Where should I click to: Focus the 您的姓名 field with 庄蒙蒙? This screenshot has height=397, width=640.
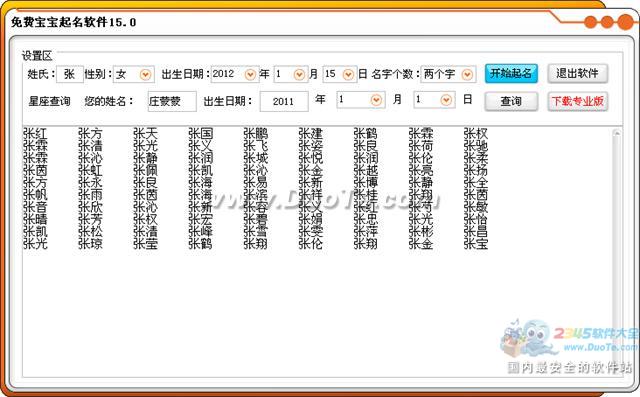point(172,101)
